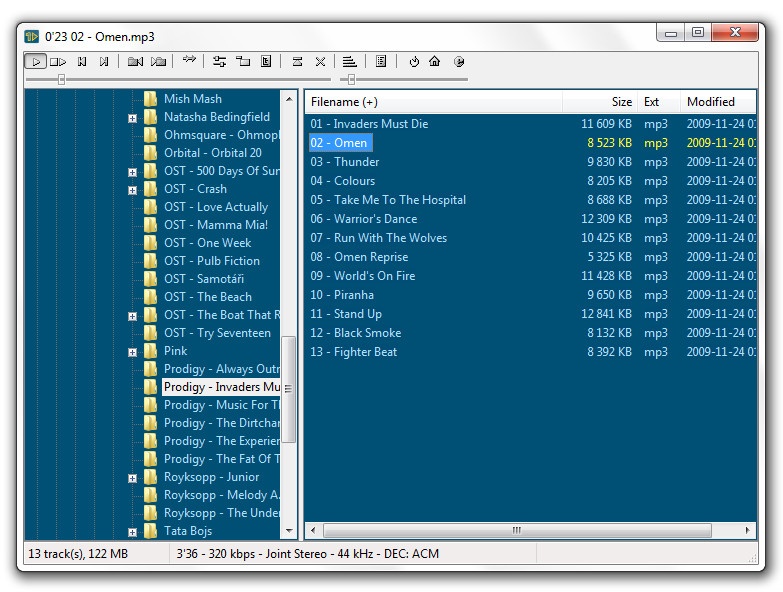
Task: Select the OST - Love Actually folder
Action: (x=216, y=207)
